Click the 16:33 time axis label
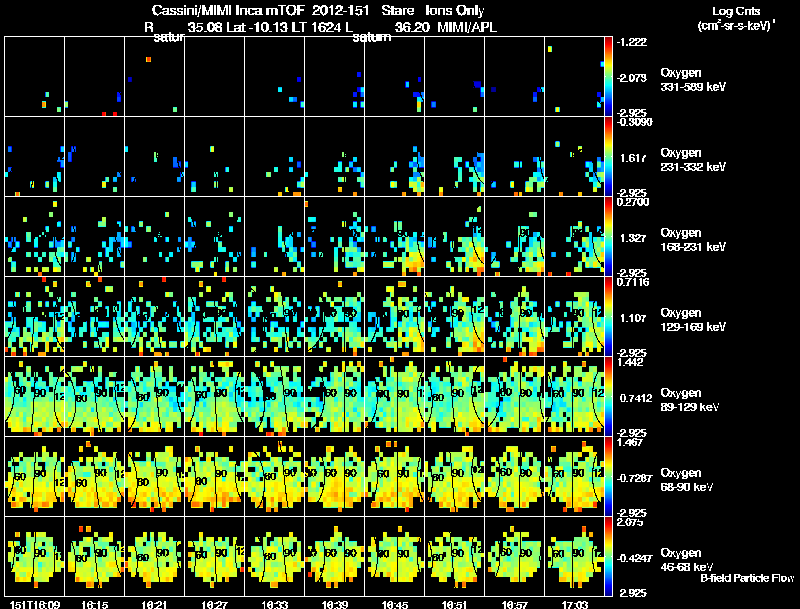 pyautogui.click(x=275, y=604)
